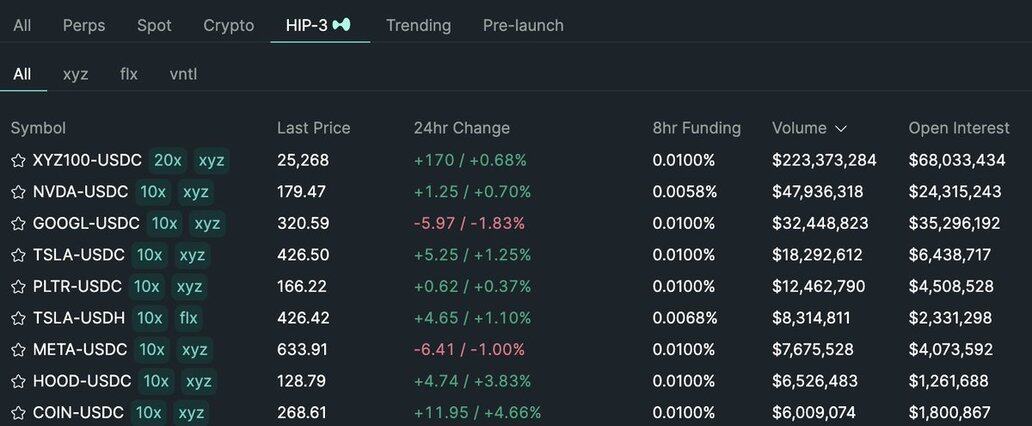The width and height of the screenshot is (1032, 426).
Task: Star the NVDA-USDC market
Action: pos(18,192)
